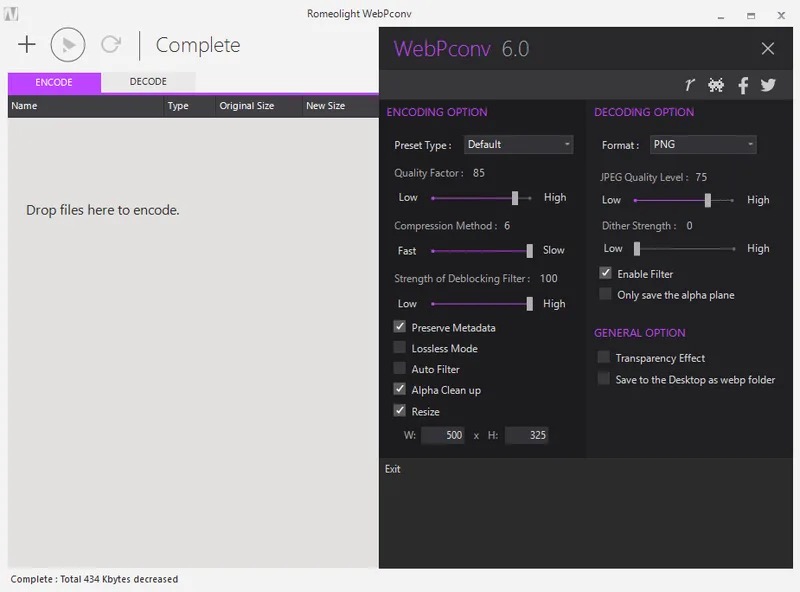Screen dimensions: 800x592
Task: Switch to the DECODE tab
Action: 148,82
